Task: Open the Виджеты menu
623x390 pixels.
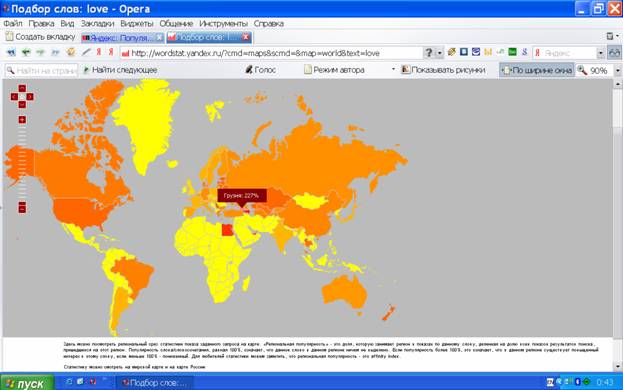Action: [x=137, y=23]
